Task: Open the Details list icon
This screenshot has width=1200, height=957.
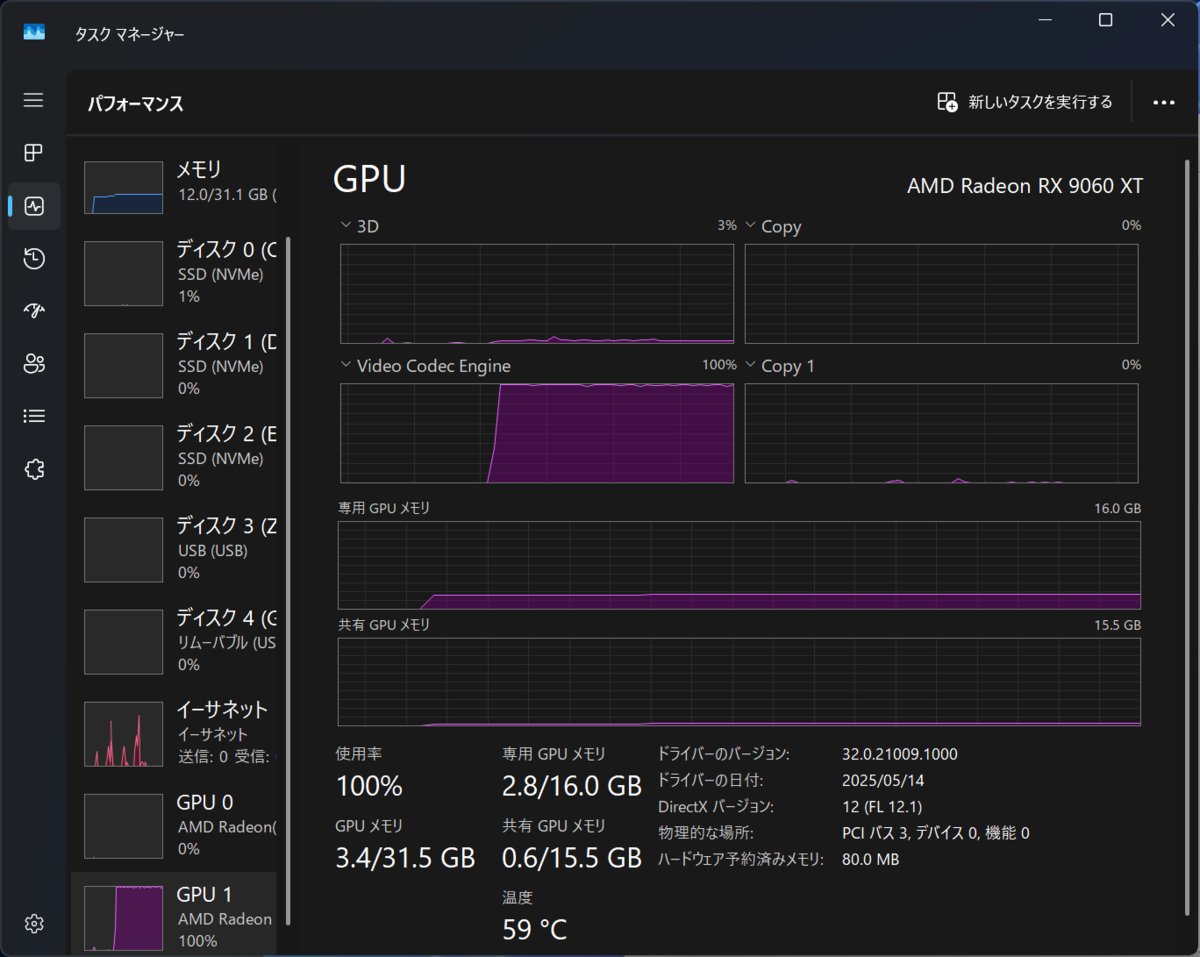Action: pyautogui.click(x=34, y=416)
